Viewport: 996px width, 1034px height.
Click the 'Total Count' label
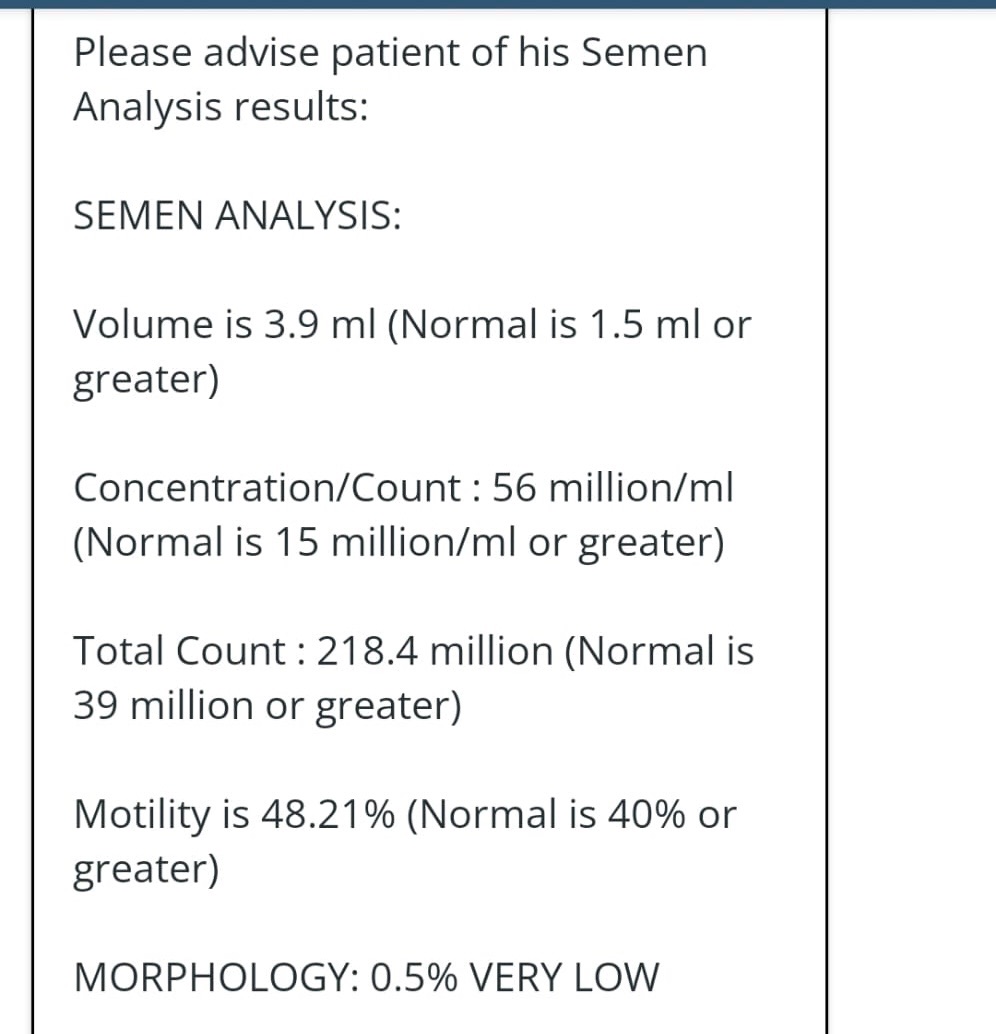point(179,651)
